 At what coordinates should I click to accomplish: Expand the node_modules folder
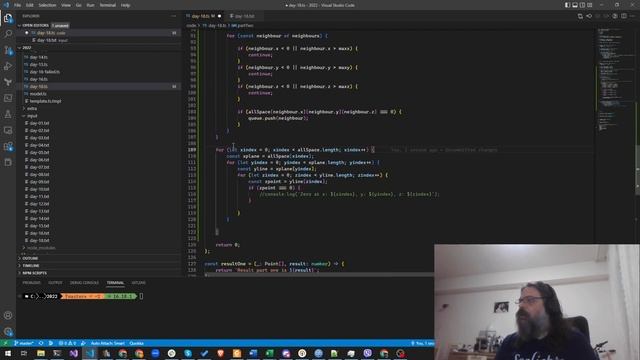coord(41,248)
